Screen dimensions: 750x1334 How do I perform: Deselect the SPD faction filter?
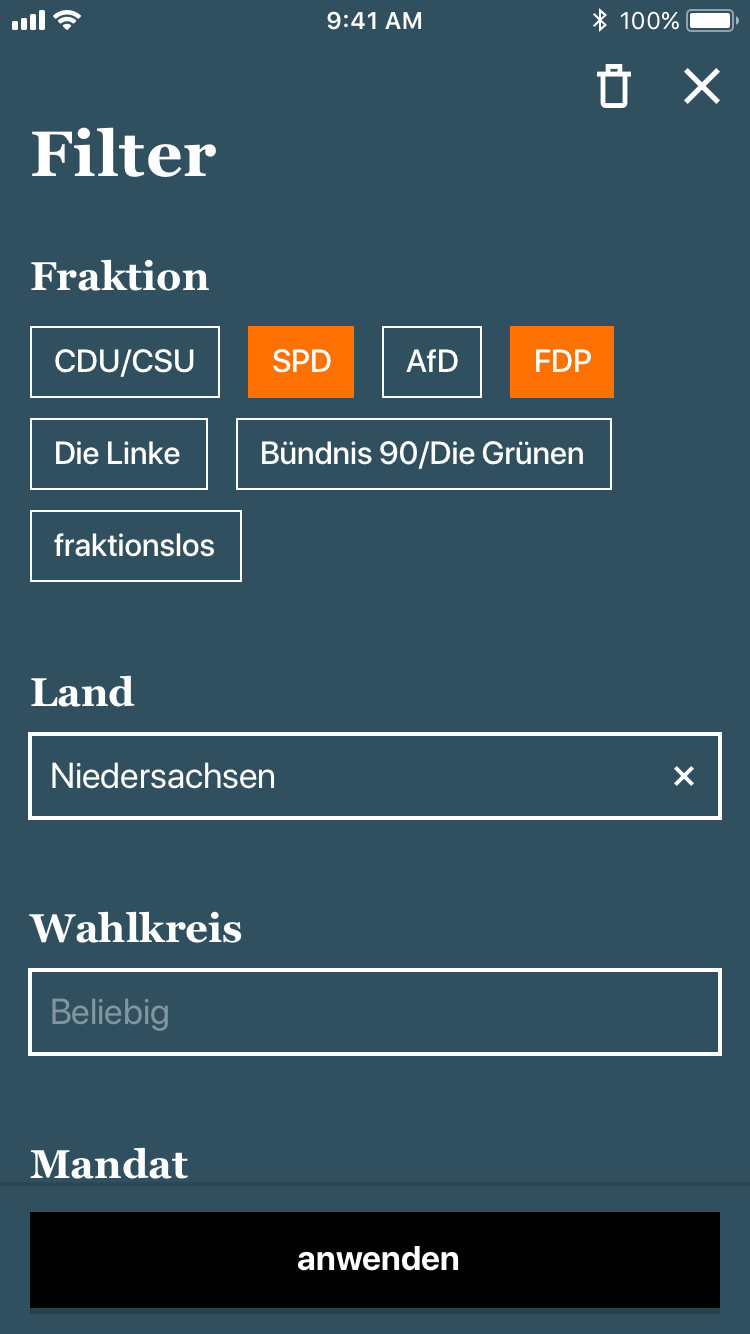pos(301,362)
